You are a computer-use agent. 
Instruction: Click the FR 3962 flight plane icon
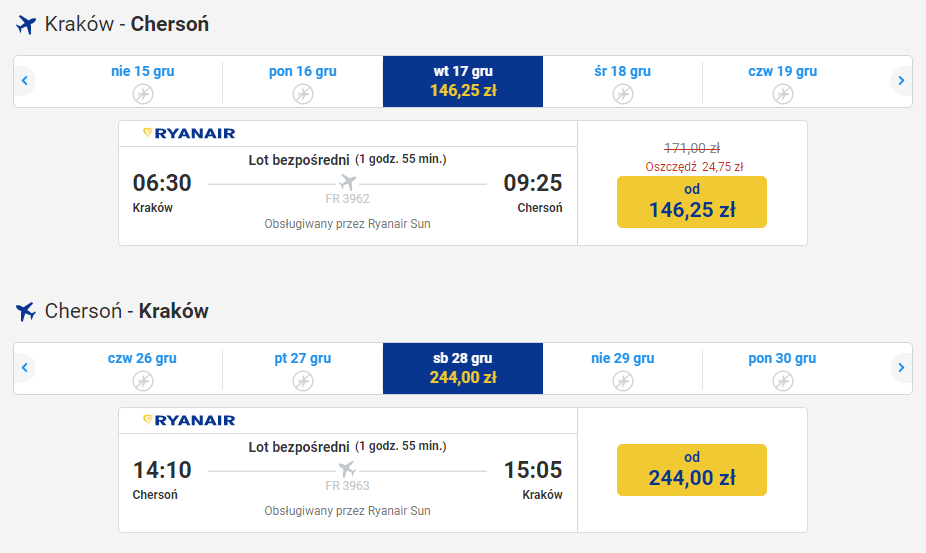[348, 183]
